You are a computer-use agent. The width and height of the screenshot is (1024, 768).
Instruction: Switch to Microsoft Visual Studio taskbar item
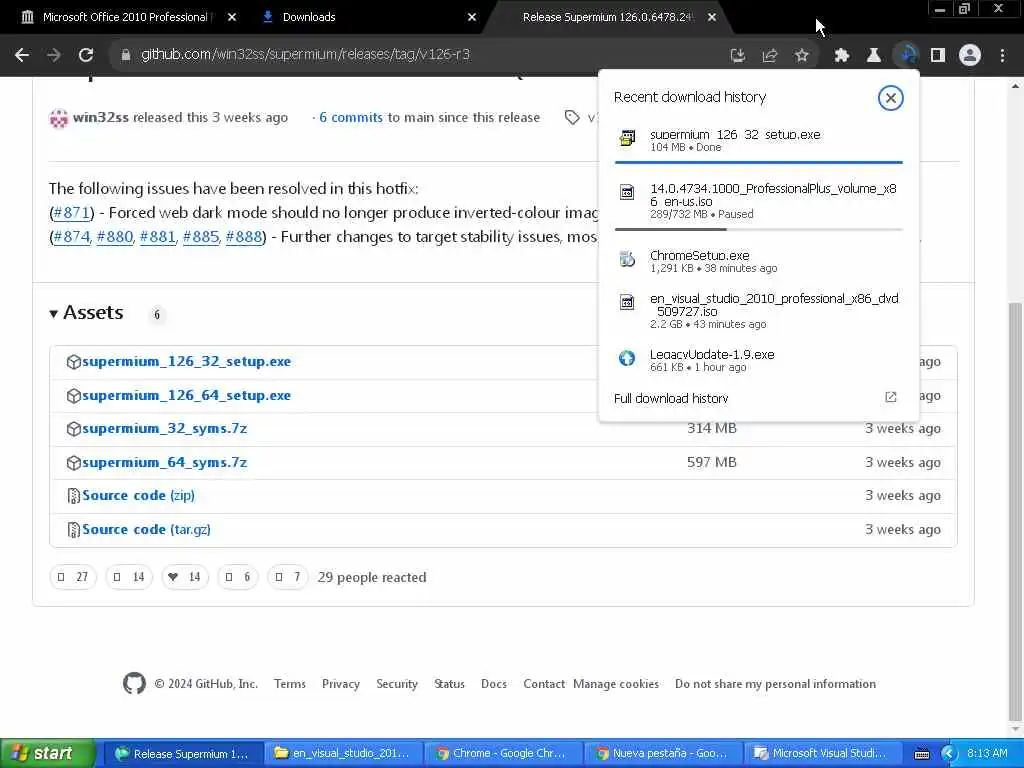822,754
